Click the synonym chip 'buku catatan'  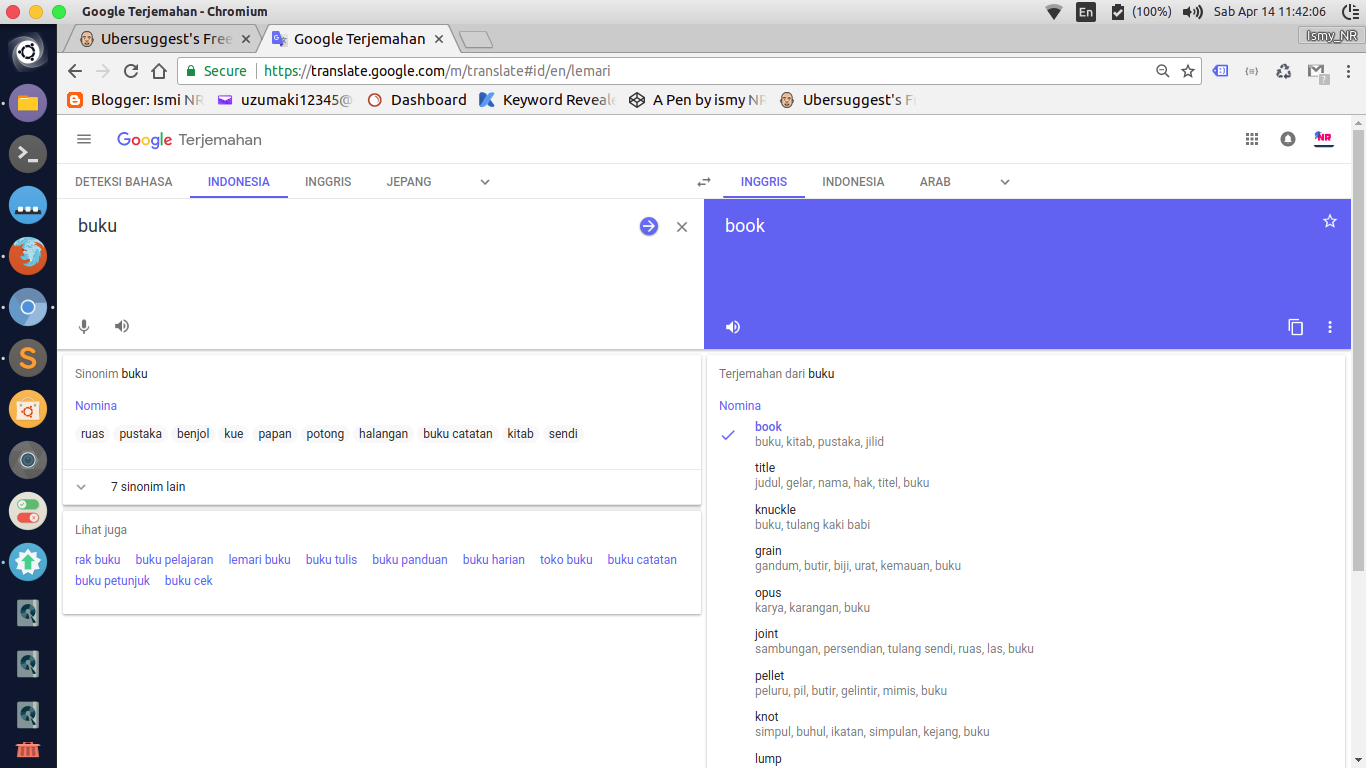point(458,434)
